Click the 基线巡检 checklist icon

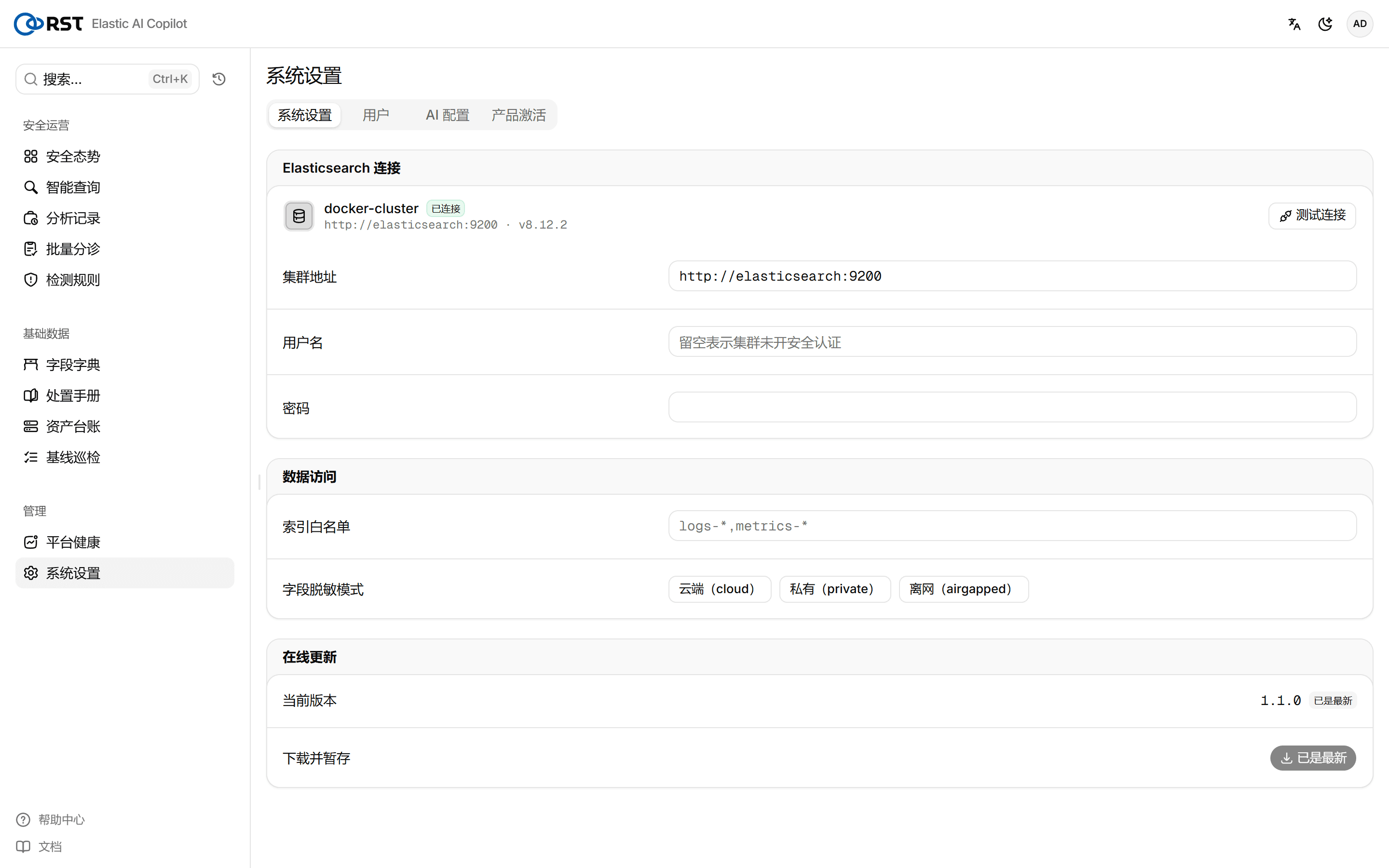coord(31,457)
